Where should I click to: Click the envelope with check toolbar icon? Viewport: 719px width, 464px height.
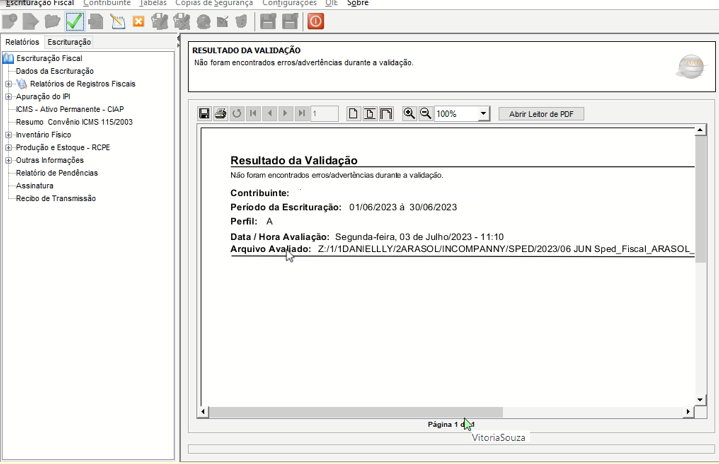pos(222,22)
